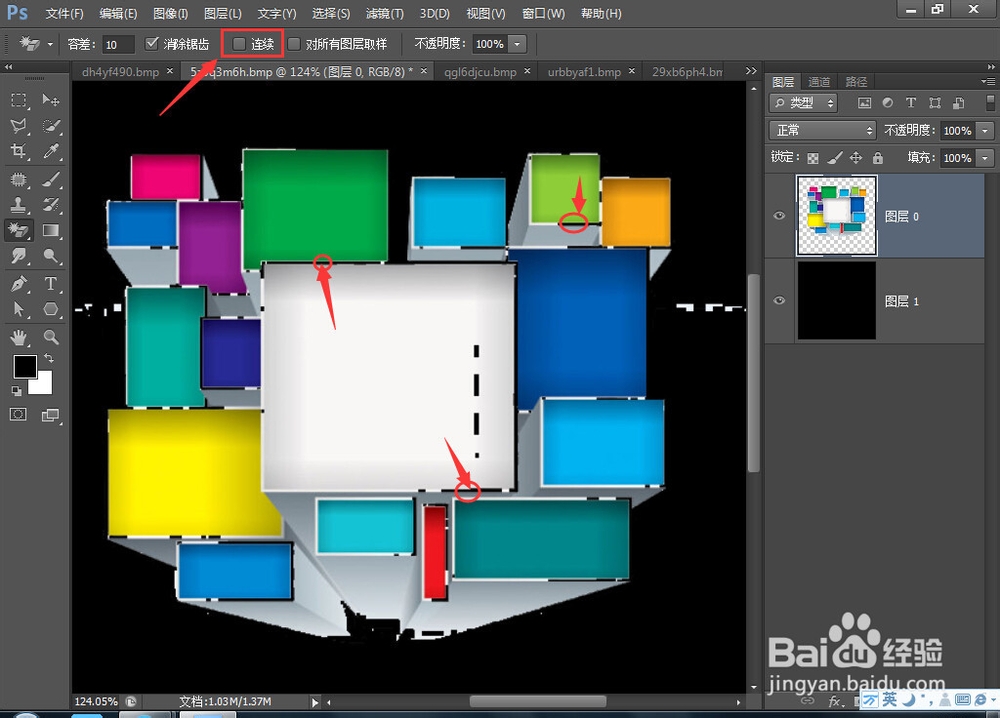The height and width of the screenshot is (718, 1000).
Task: Open the tool preset picker dropdown
Action: [x=50, y=44]
